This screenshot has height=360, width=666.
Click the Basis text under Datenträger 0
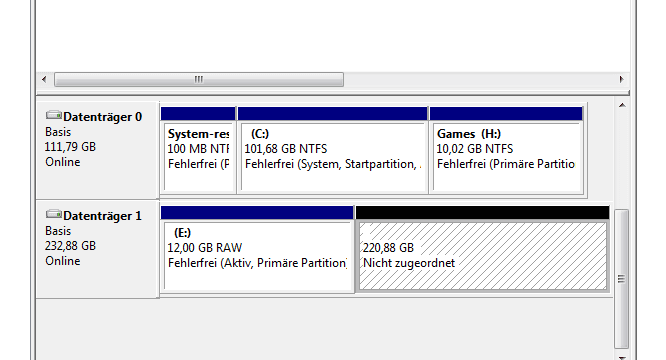point(58,132)
